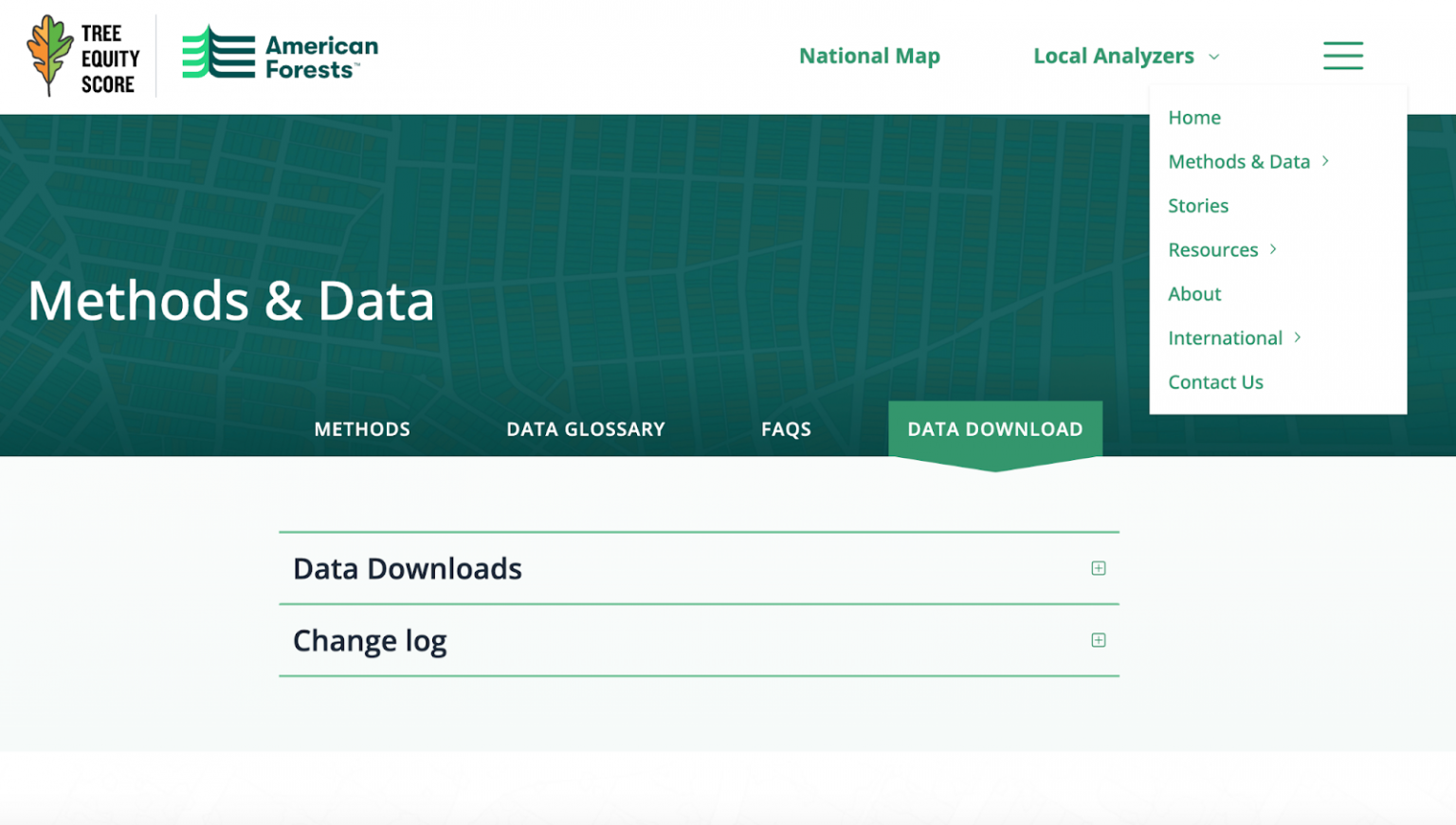The image size is (1456, 825).
Task: Expand Data Downloads using the plus icon
Action: click(x=1098, y=568)
